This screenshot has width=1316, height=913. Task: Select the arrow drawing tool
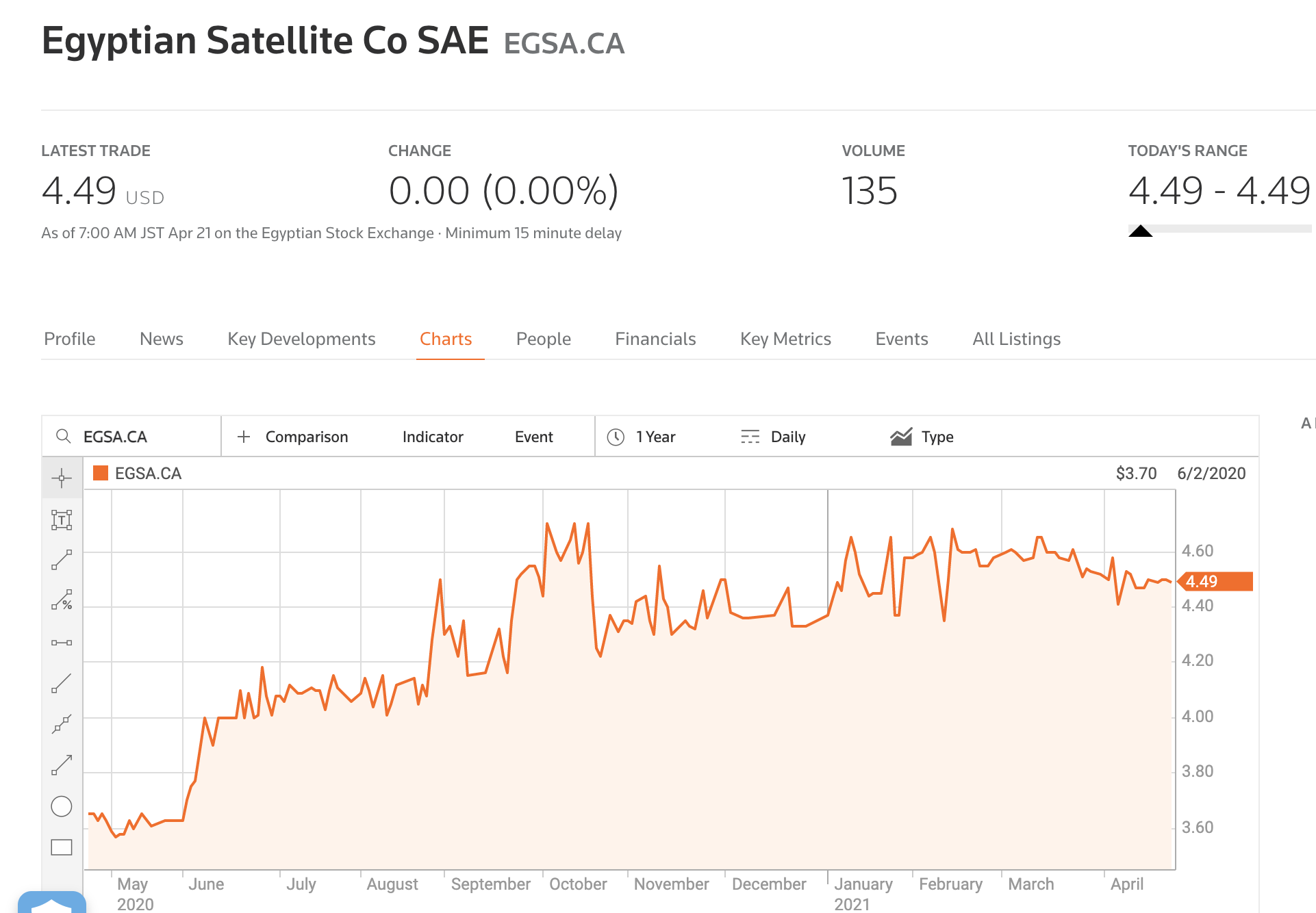pyautogui.click(x=62, y=765)
